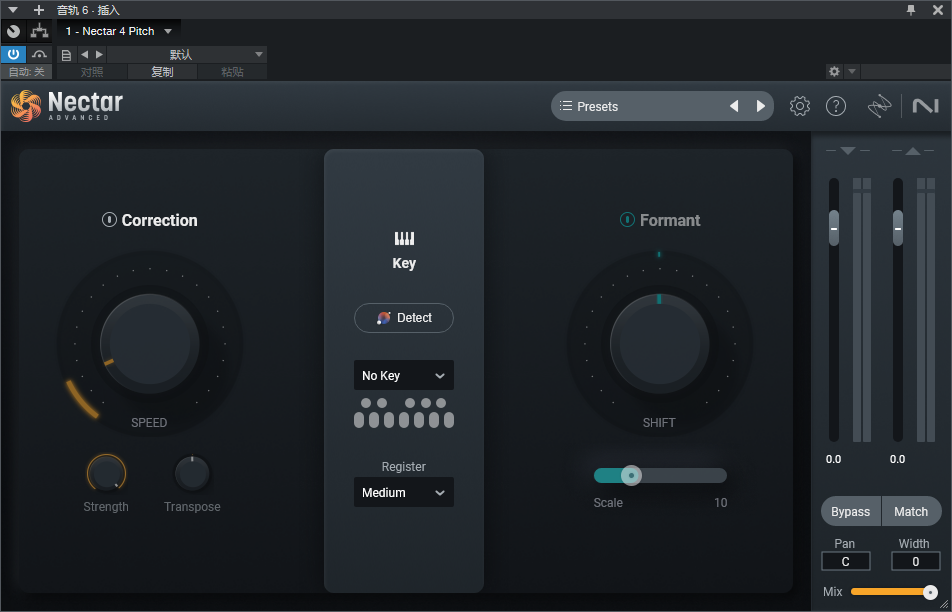The image size is (952, 612).
Task: Add insert with the plus icon
Action: click(x=39, y=10)
